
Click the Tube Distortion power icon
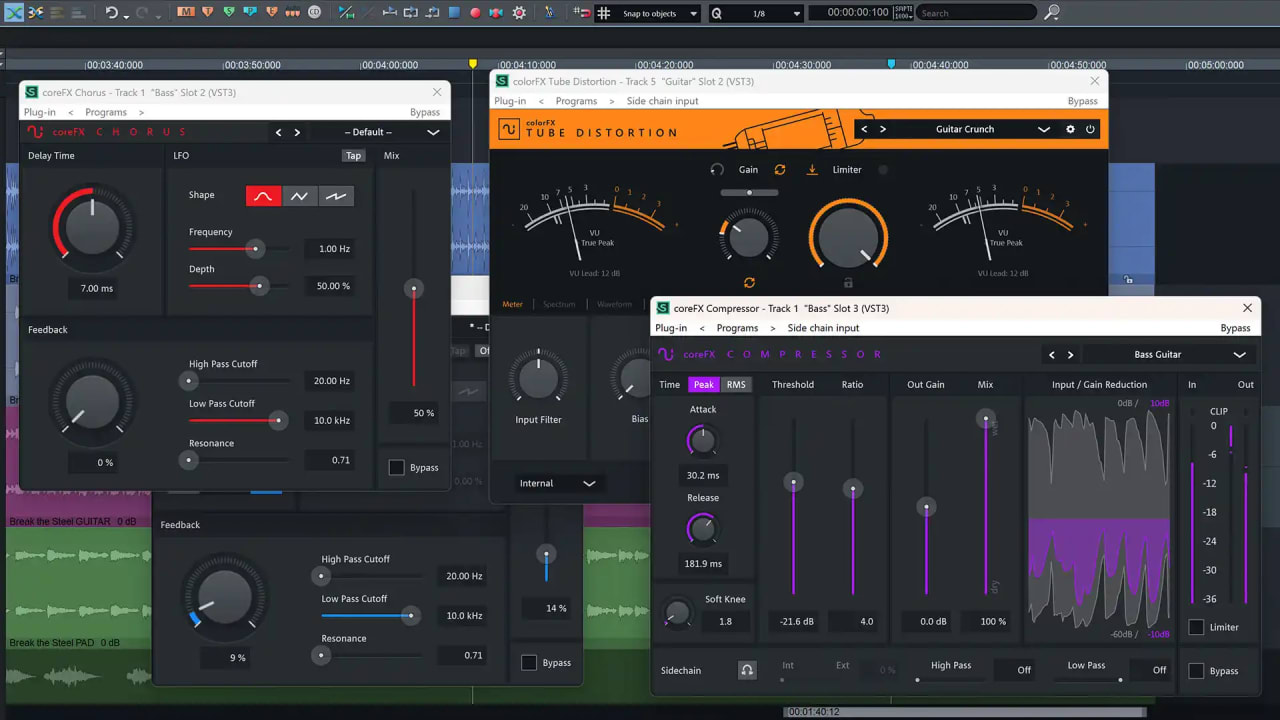click(x=1090, y=129)
